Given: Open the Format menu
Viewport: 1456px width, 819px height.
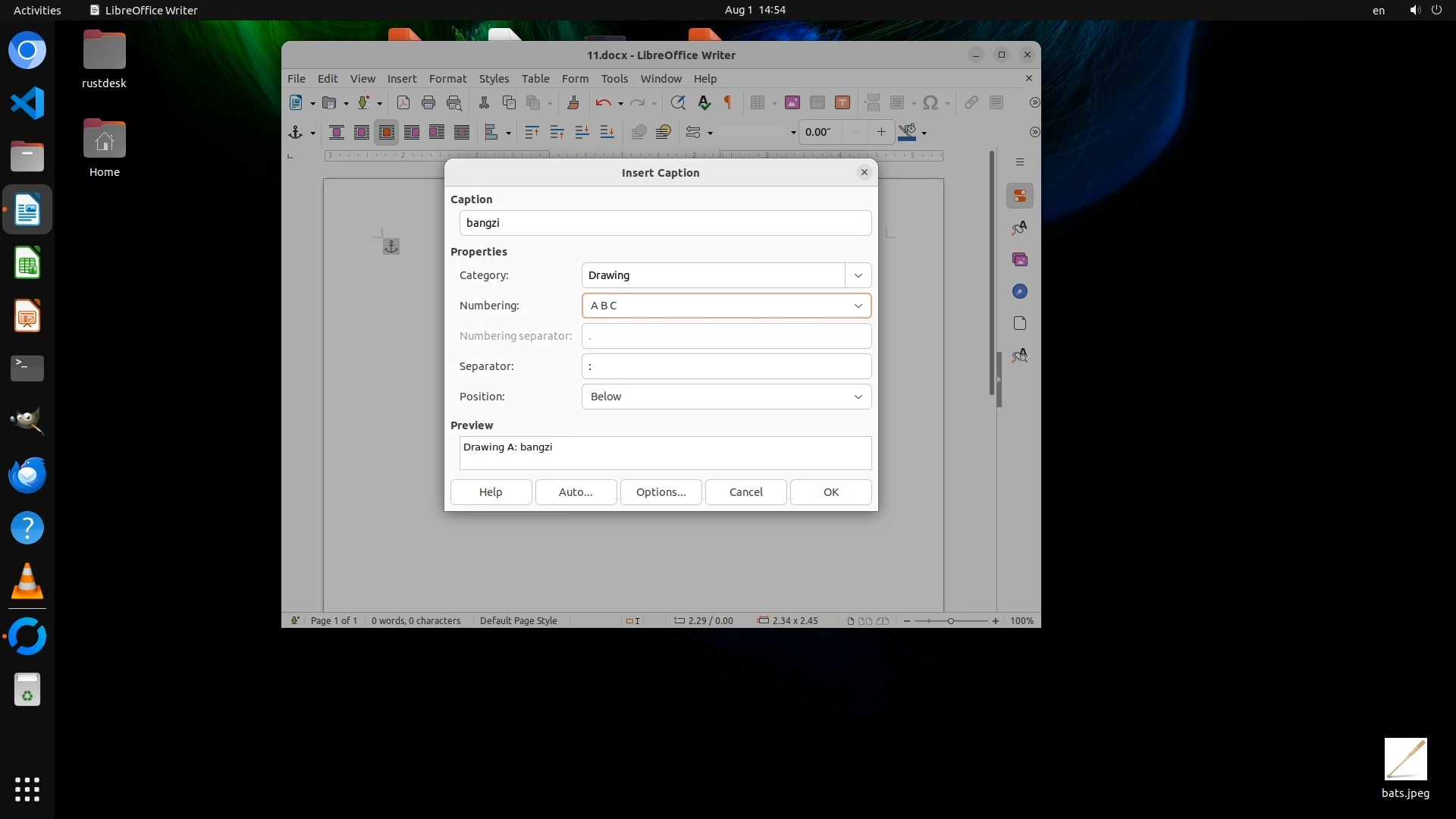Looking at the screenshot, I should 447,79.
